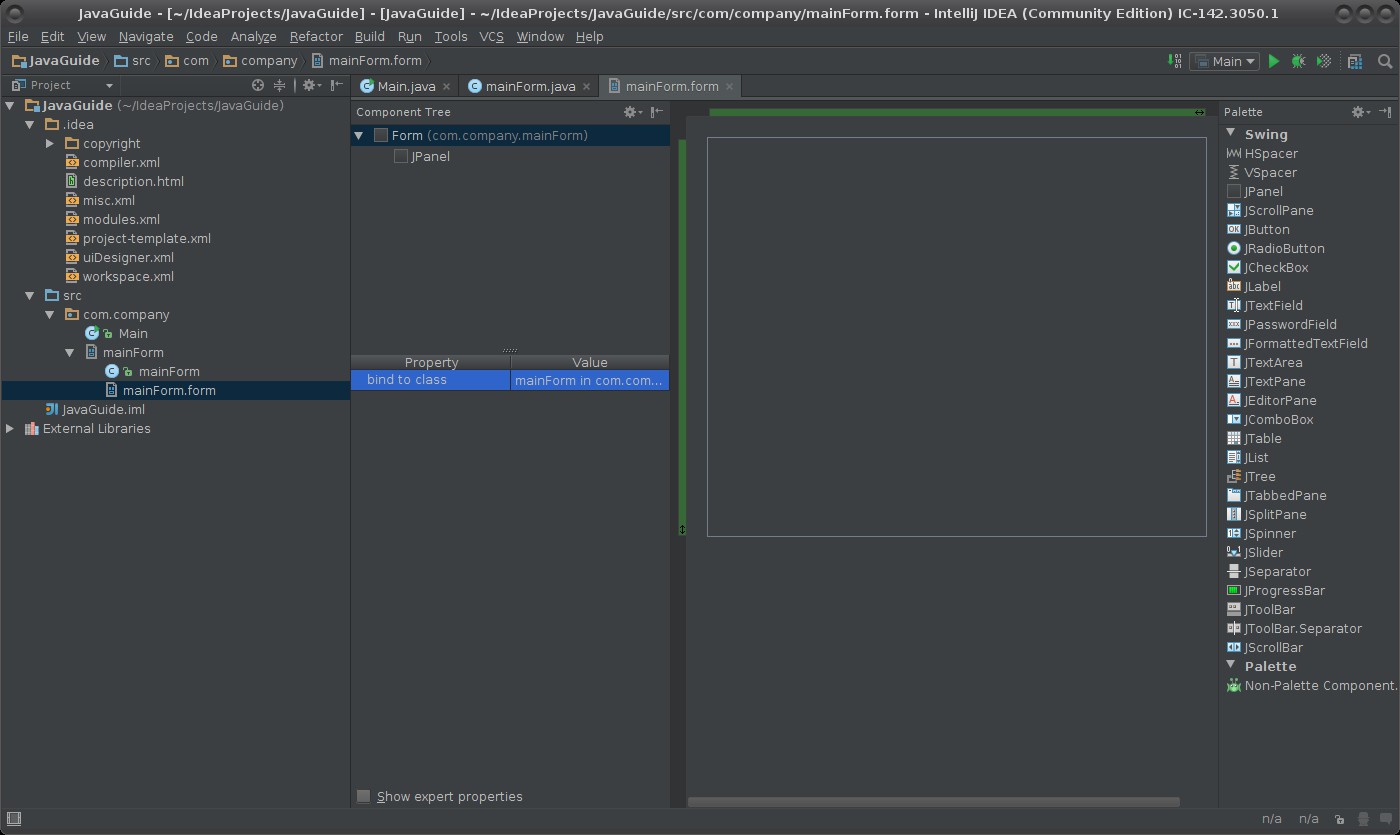Click the Scroll from Source target icon

pos(258,85)
